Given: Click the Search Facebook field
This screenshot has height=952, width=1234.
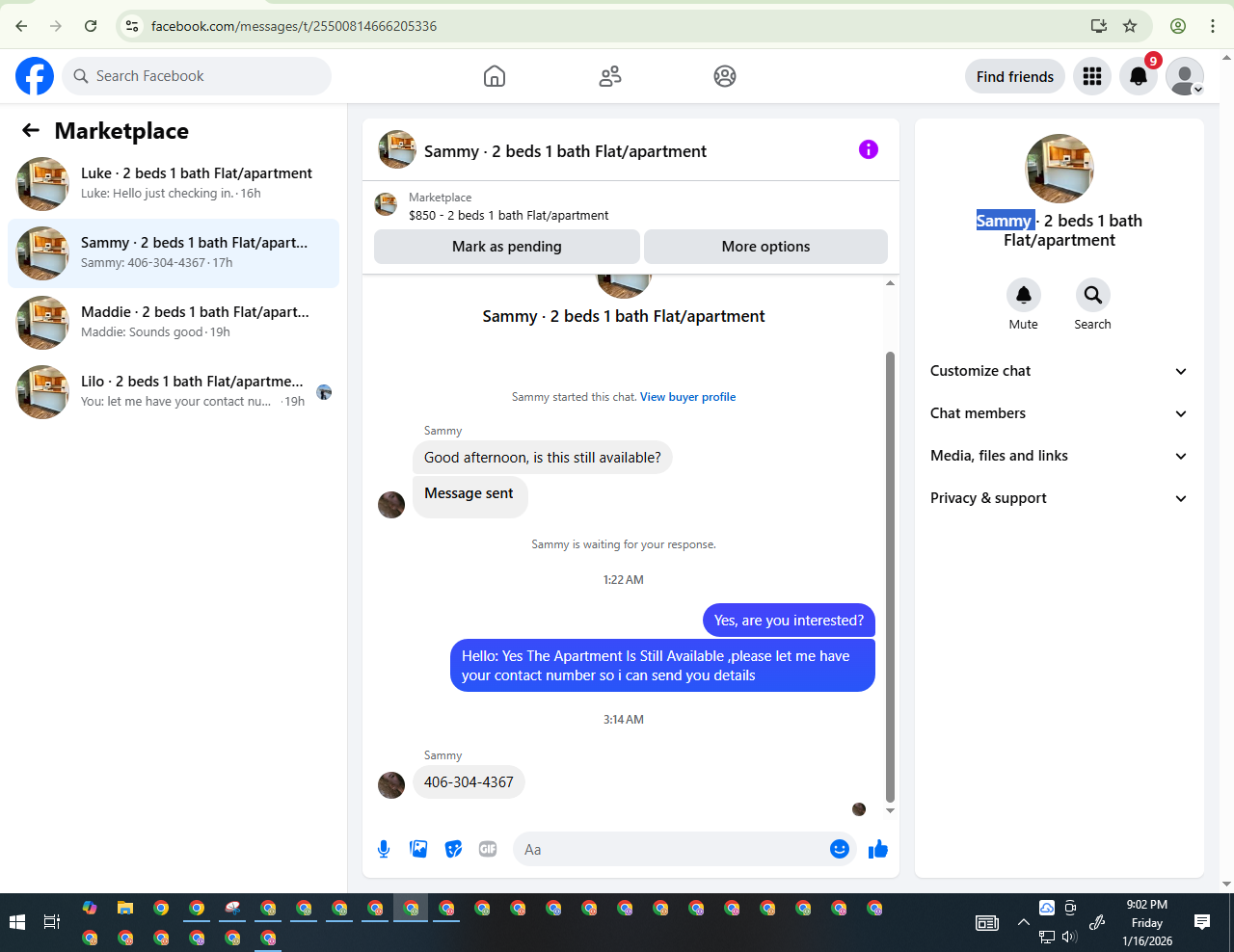Looking at the screenshot, I should coord(197,76).
